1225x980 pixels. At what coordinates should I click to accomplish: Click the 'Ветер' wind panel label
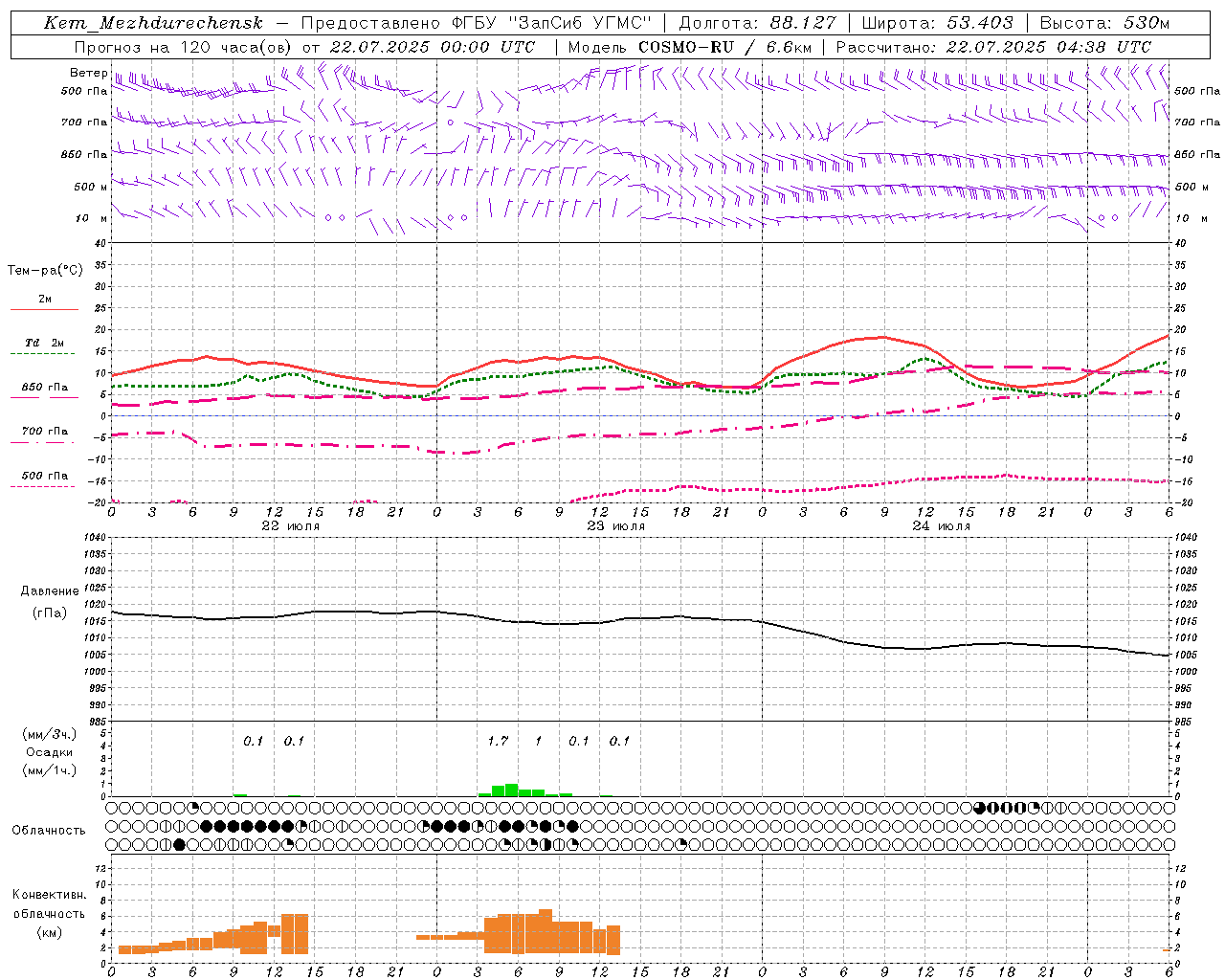88,73
